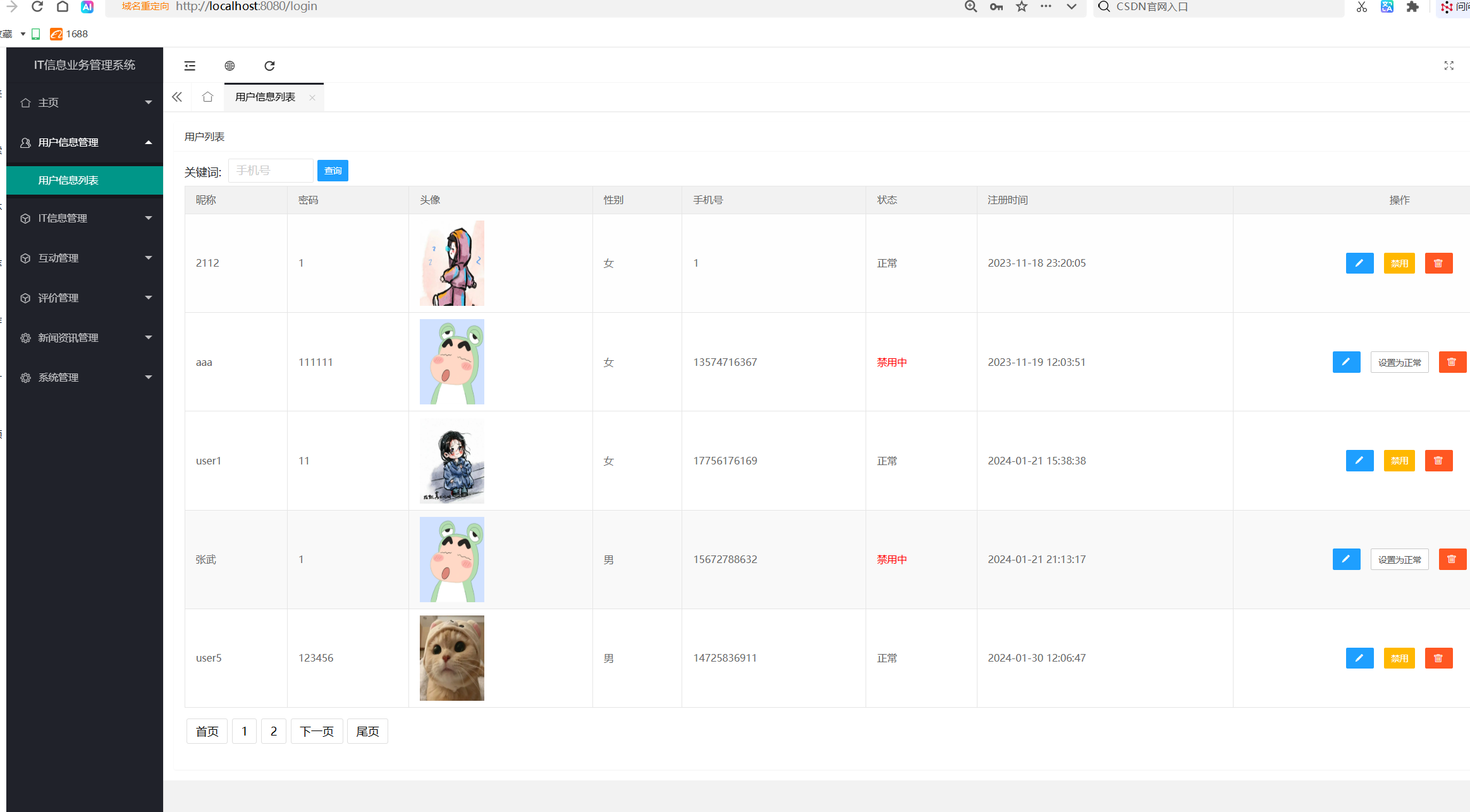Click double-left arrow tab scroll icon

(177, 97)
